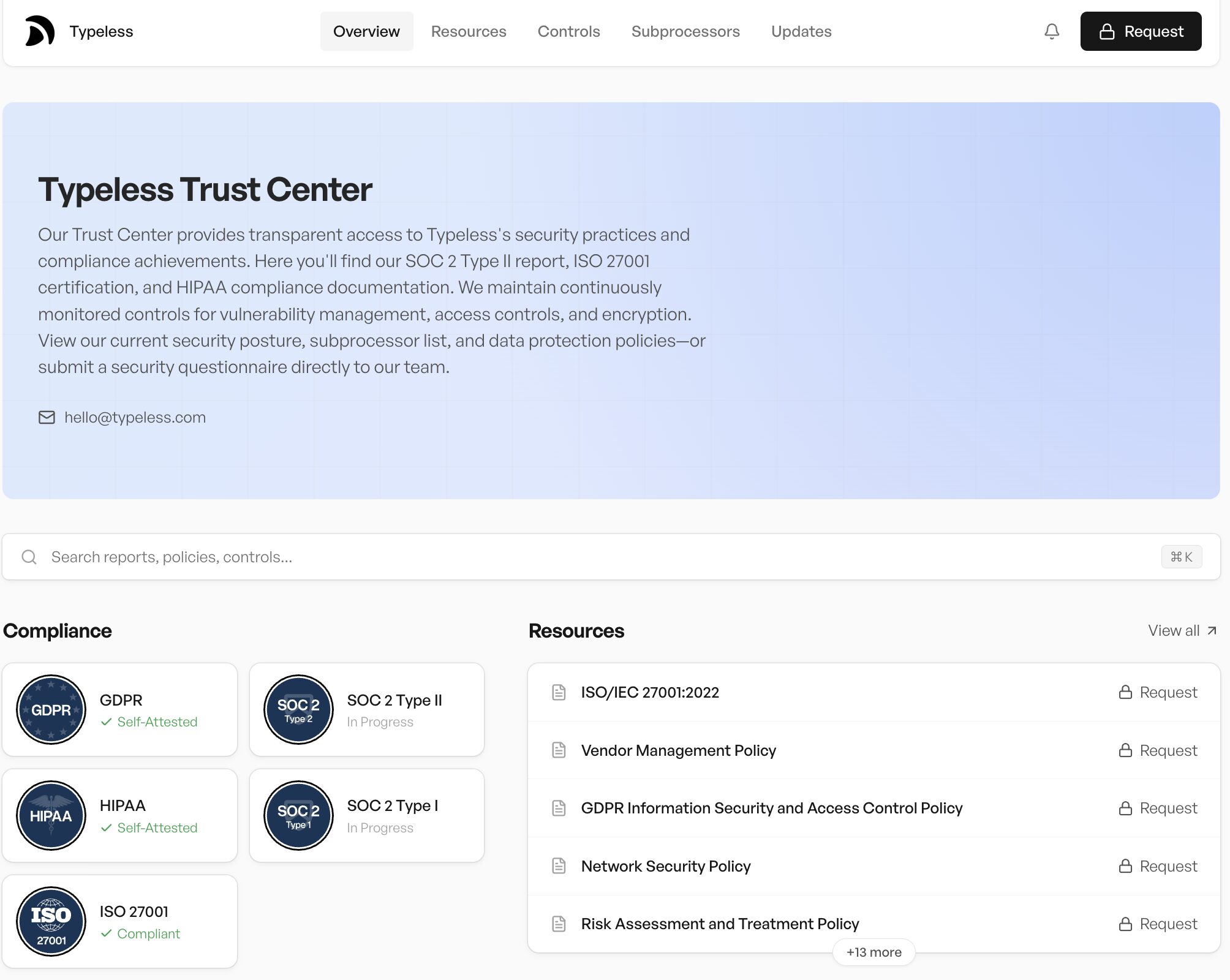The width and height of the screenshot is (1230, 980).
Task: Click the arrow icon next to View all
Action: pyautogui.click(x=1212, y=631)
